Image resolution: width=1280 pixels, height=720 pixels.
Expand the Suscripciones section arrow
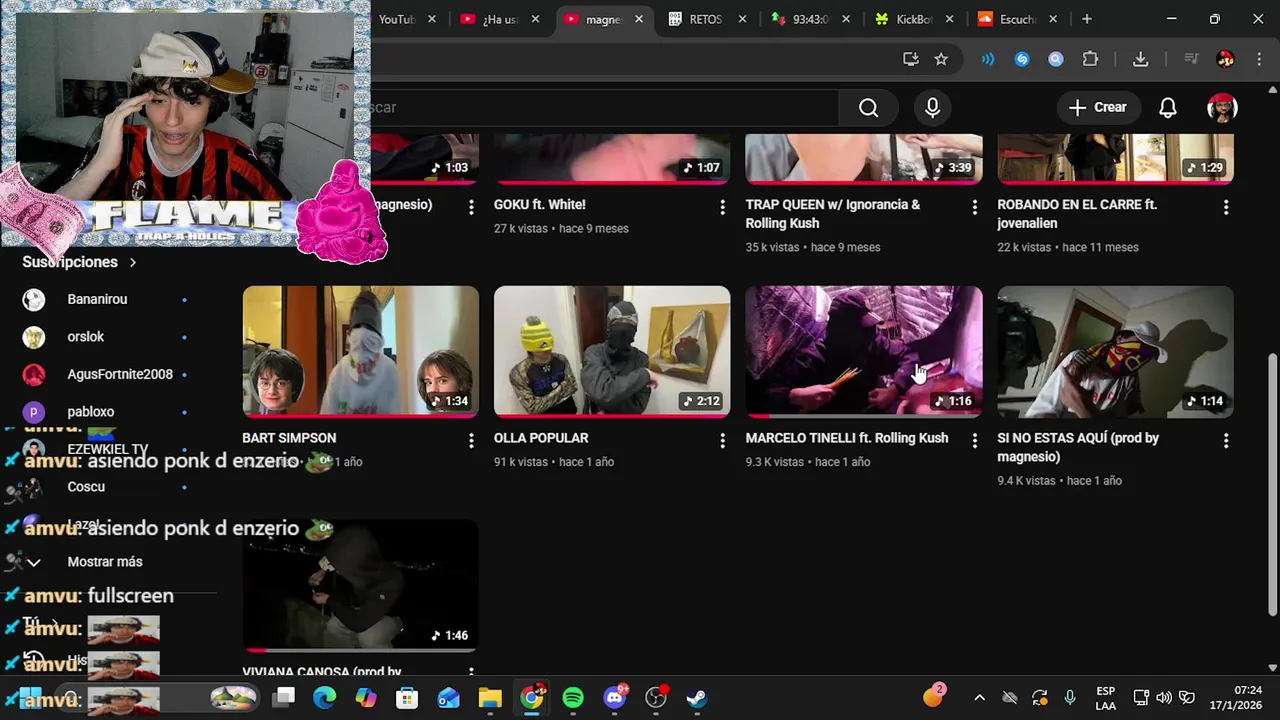click(x=132, y=262)
